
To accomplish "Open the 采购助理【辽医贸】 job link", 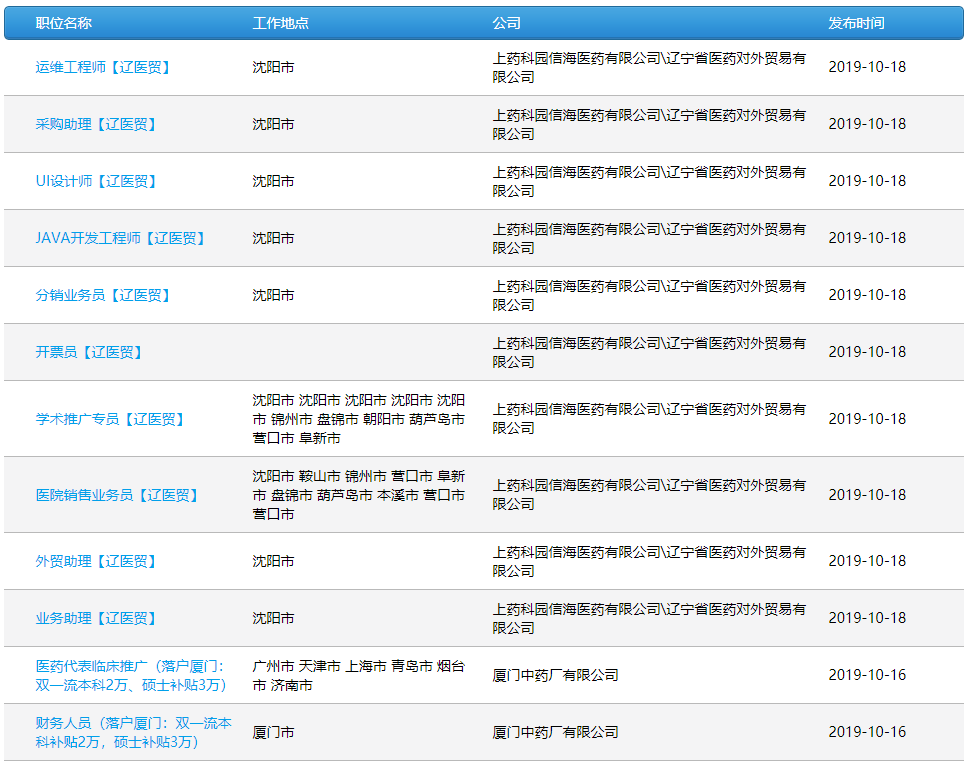I will tap(96, 124).
